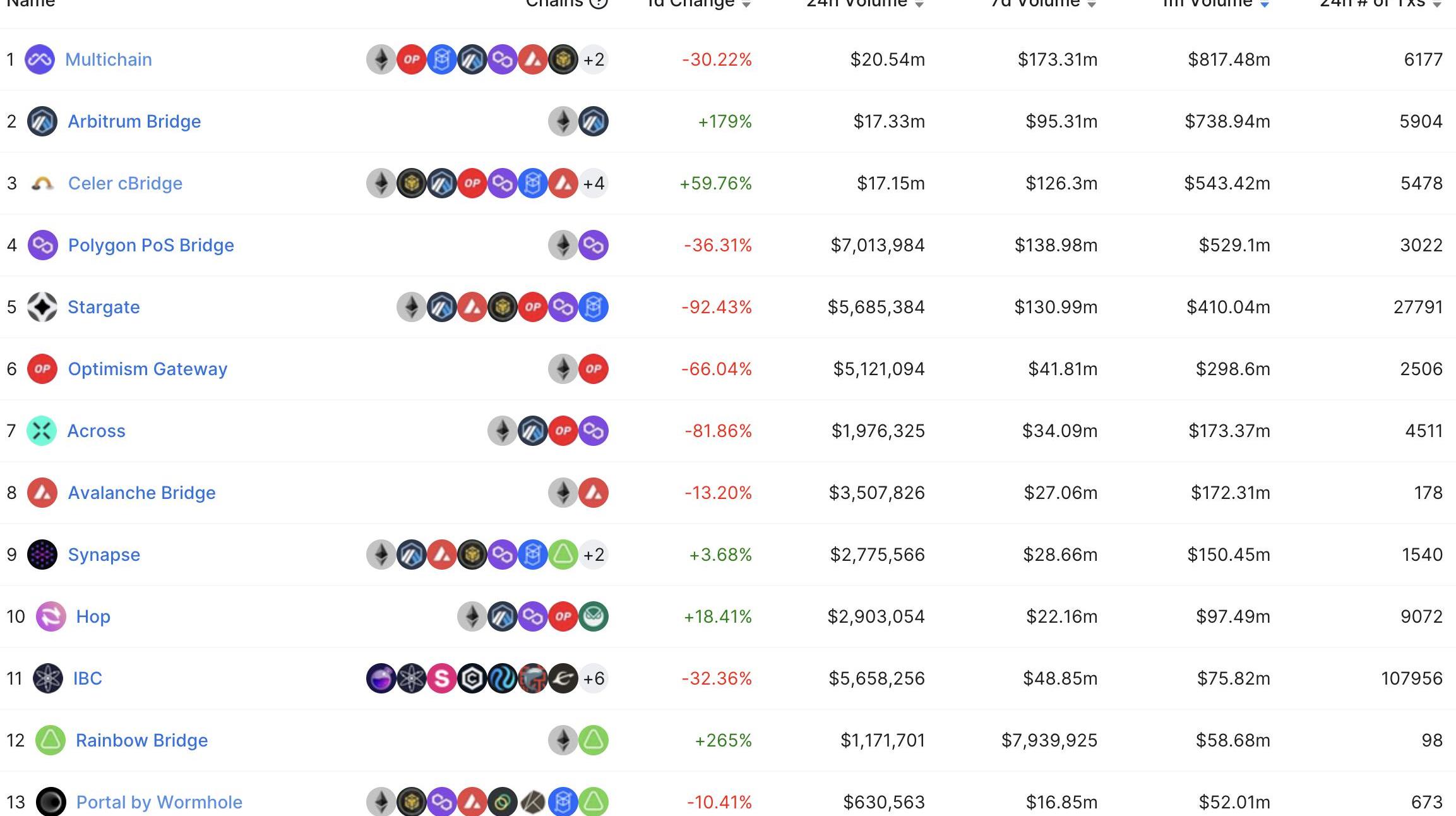
Task: Click the Synapse protocol logo
Action: click(x=42, y=555)
